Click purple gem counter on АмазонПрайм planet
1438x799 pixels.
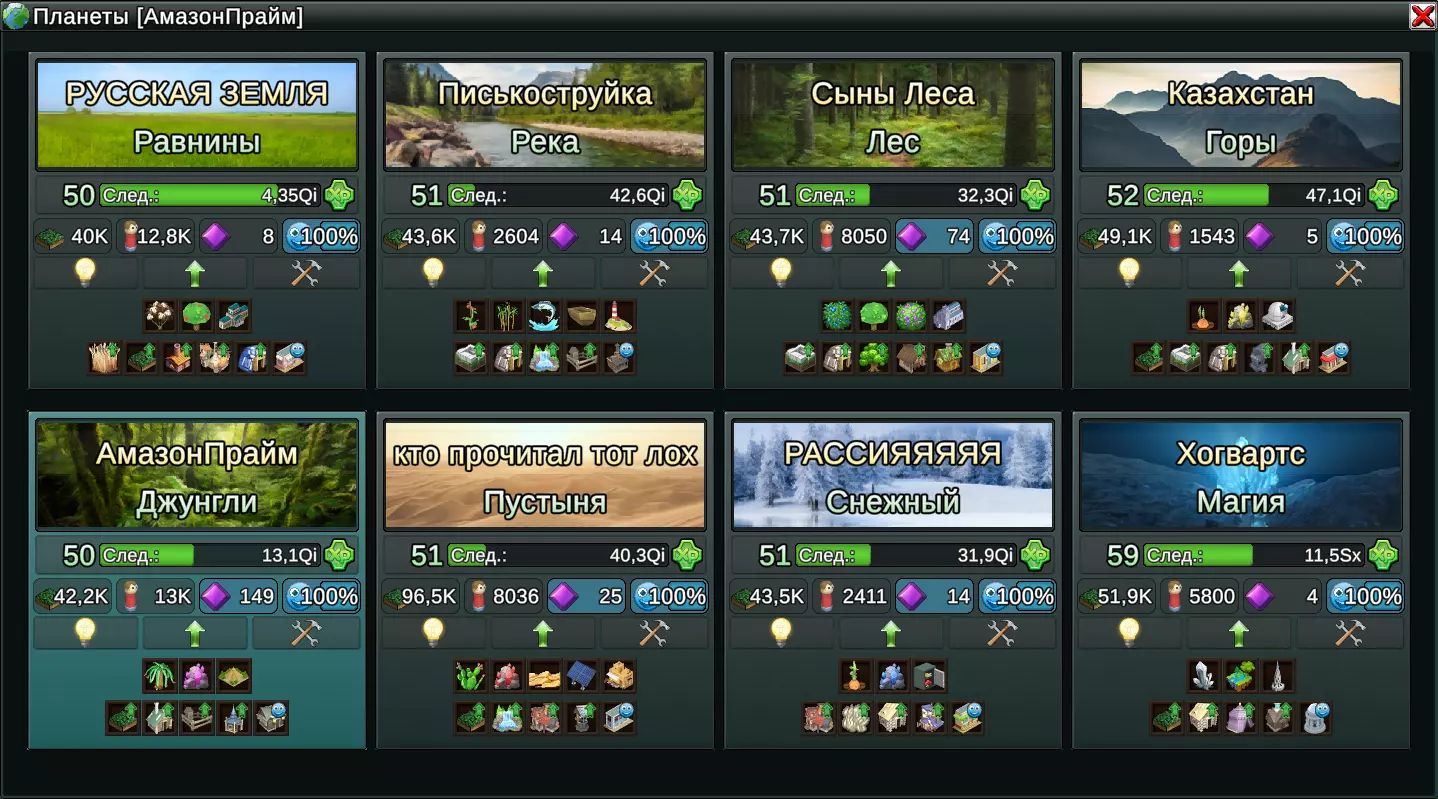click(239, 596)
